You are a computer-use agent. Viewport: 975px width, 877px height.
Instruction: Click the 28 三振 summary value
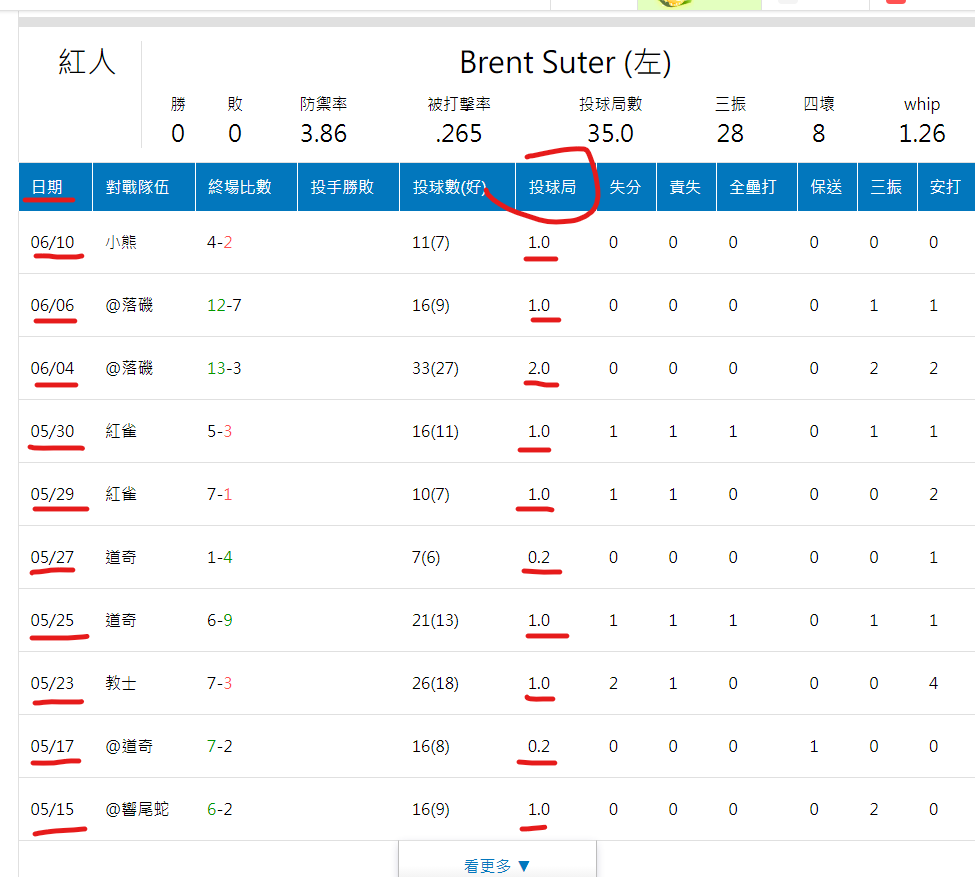pyautogui.click(x=730, y=133)
